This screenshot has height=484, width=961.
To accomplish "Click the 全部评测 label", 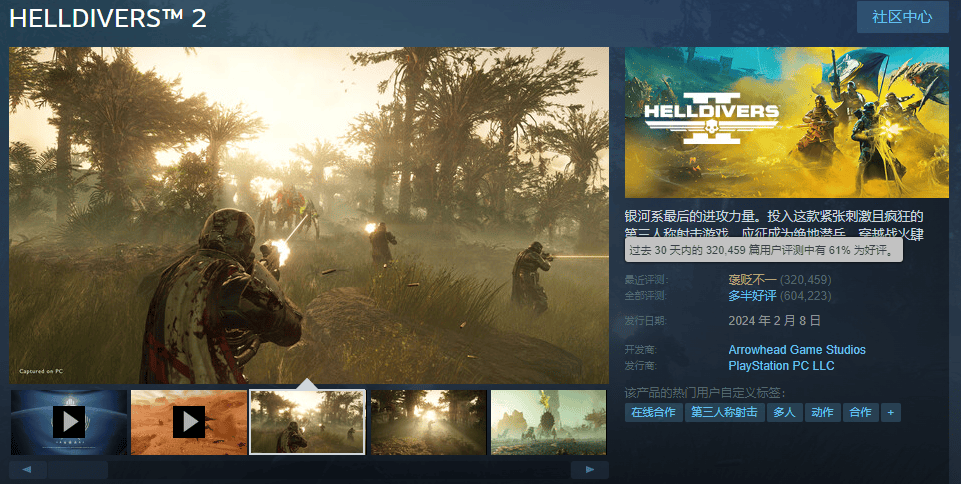I will tap(645, 296).
